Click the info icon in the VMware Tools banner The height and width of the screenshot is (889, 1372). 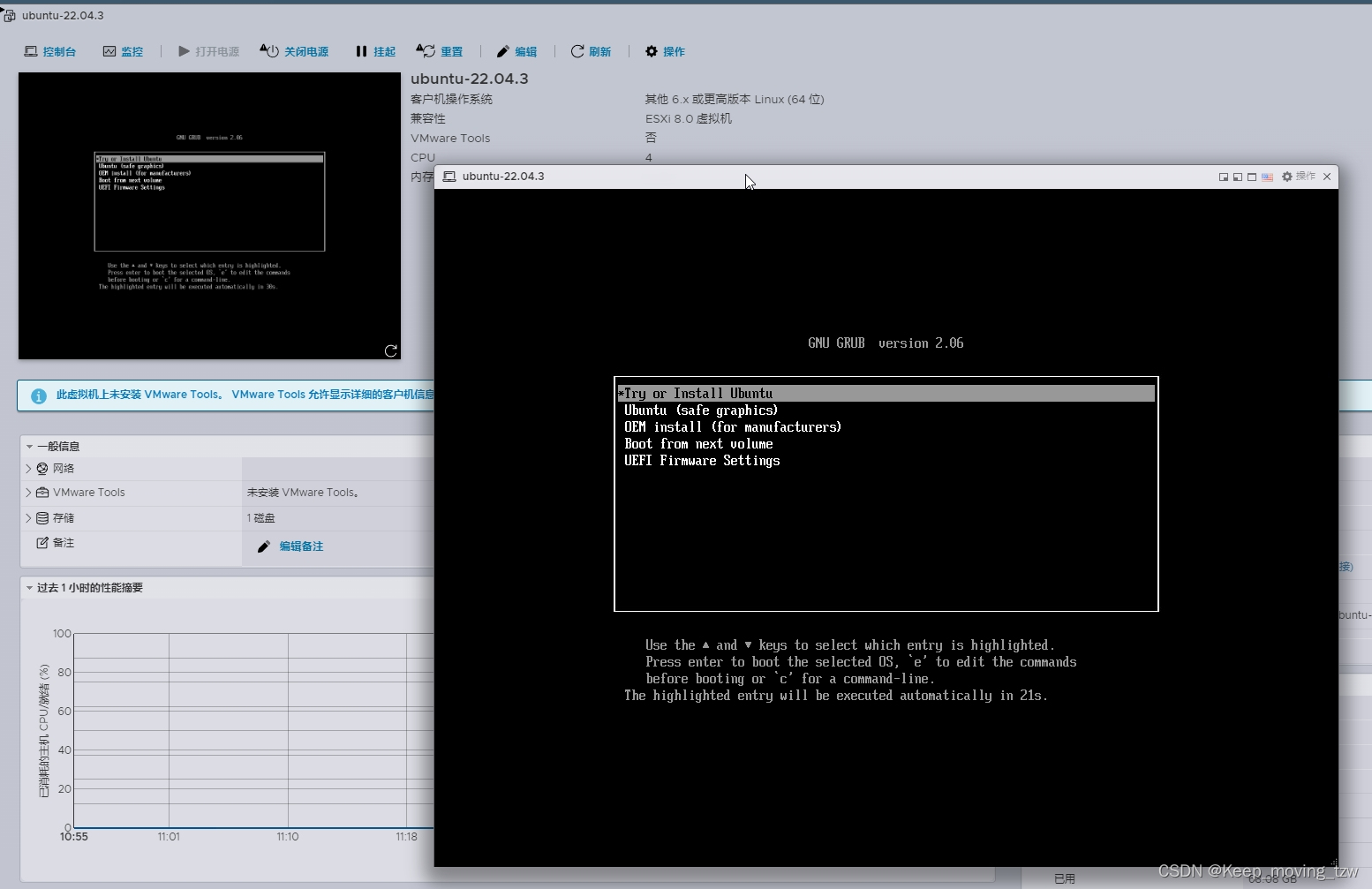39,396
